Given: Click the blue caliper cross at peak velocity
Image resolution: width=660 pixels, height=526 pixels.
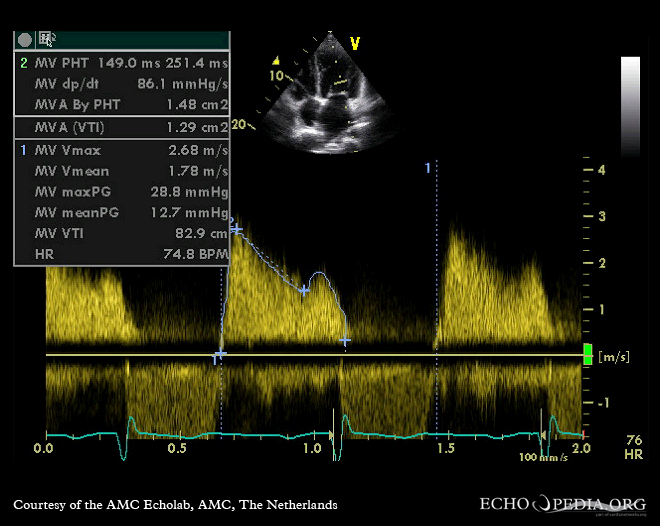Looking at the screenshot, I should (x=237, y=229).
